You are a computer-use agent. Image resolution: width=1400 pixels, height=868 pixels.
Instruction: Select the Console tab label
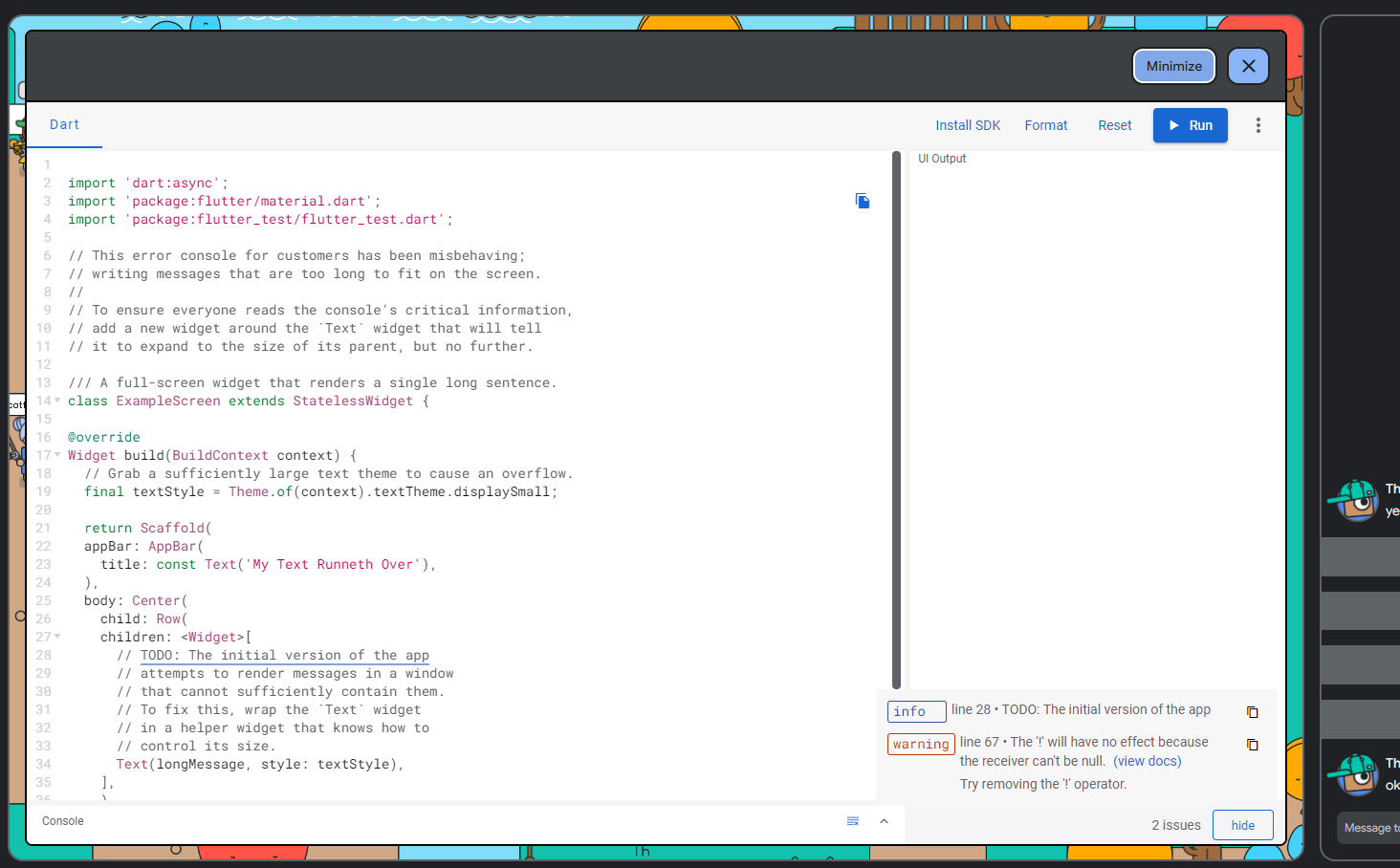(62, 820)
